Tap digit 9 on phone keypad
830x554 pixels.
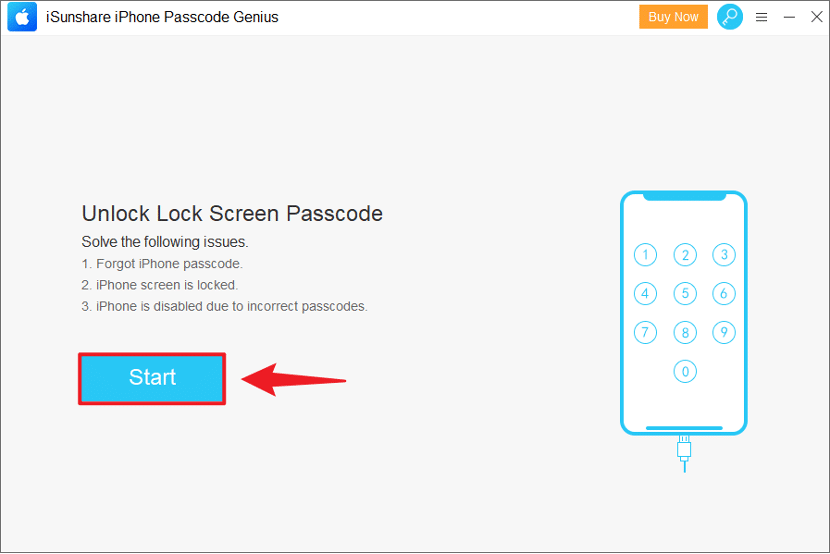pos(724,332)
